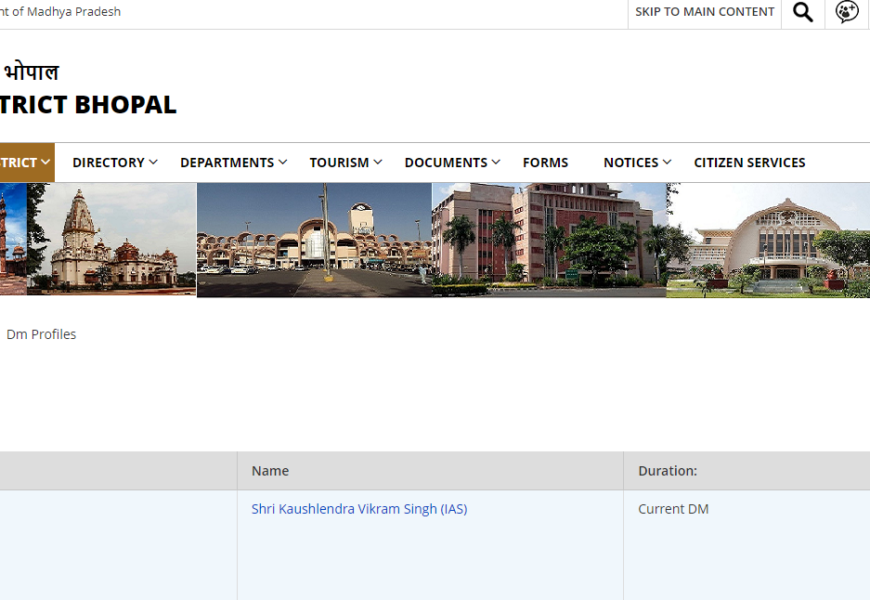The width and height of the screenshot is (870, 600).
Task: Expand the Documents dropdown chevron
Action: click(496, 162)
